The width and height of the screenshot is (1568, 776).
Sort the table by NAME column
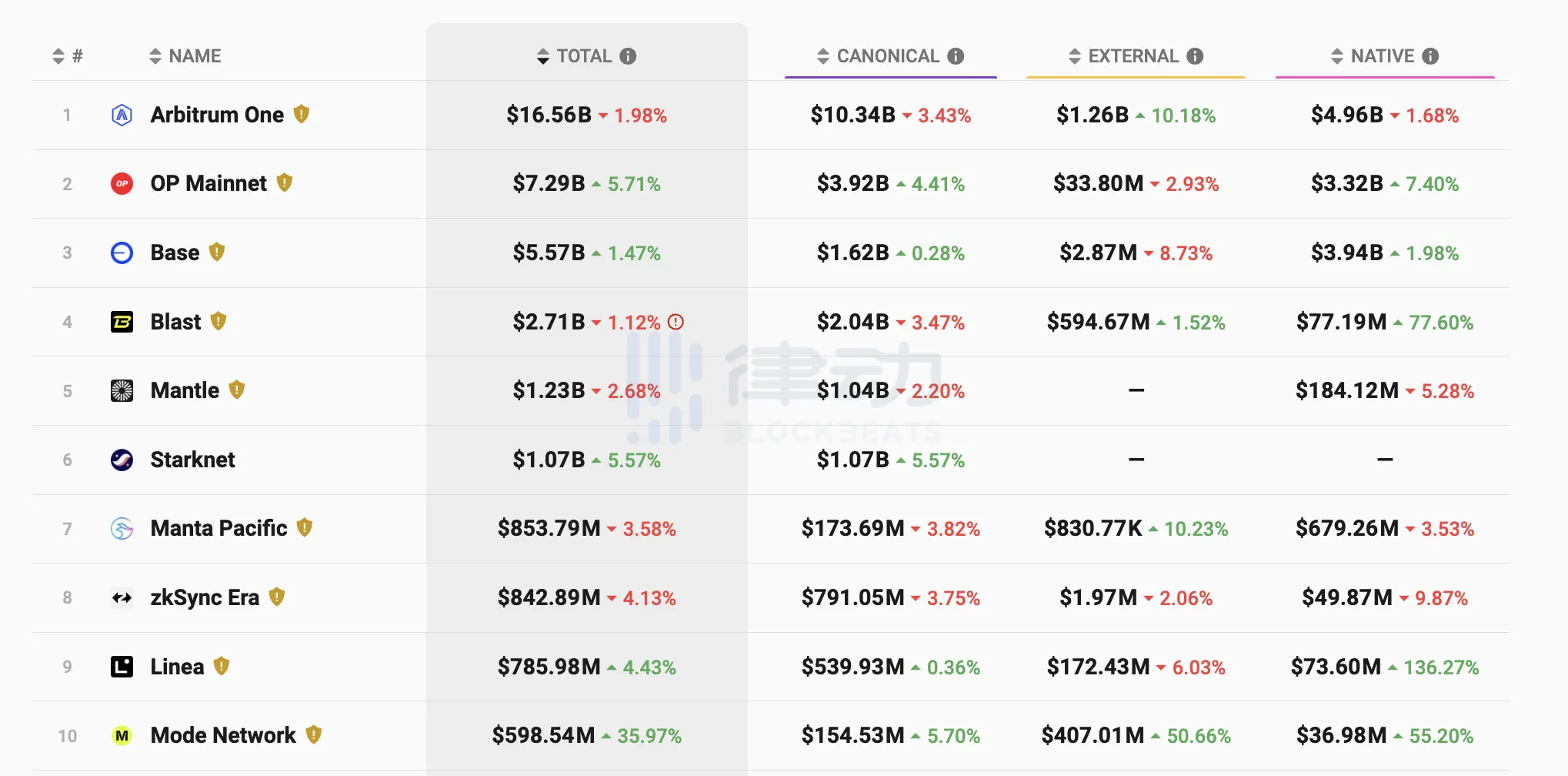(x=185, y=56)
